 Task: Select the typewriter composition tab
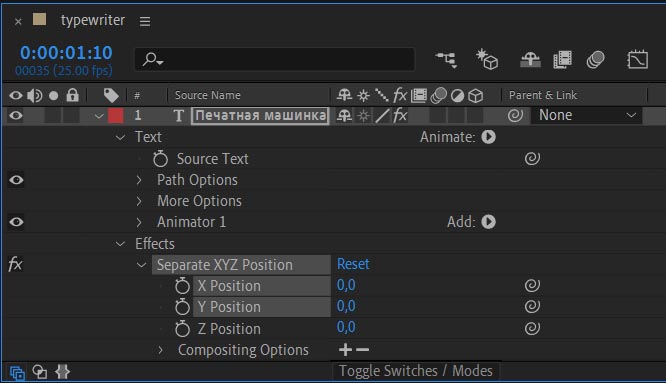click(x=93, y=20)
